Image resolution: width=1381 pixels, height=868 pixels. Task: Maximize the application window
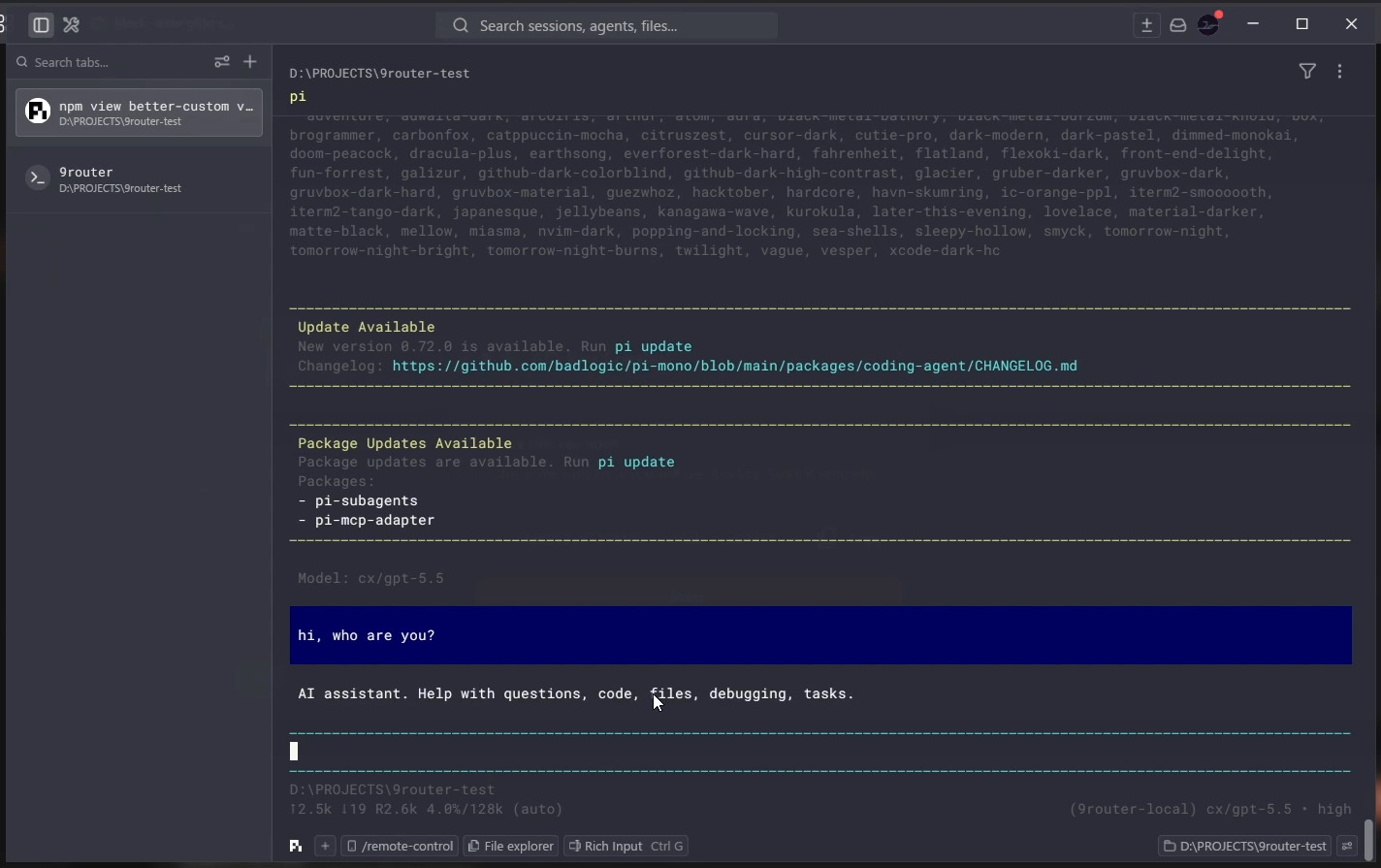point(1302,24)
